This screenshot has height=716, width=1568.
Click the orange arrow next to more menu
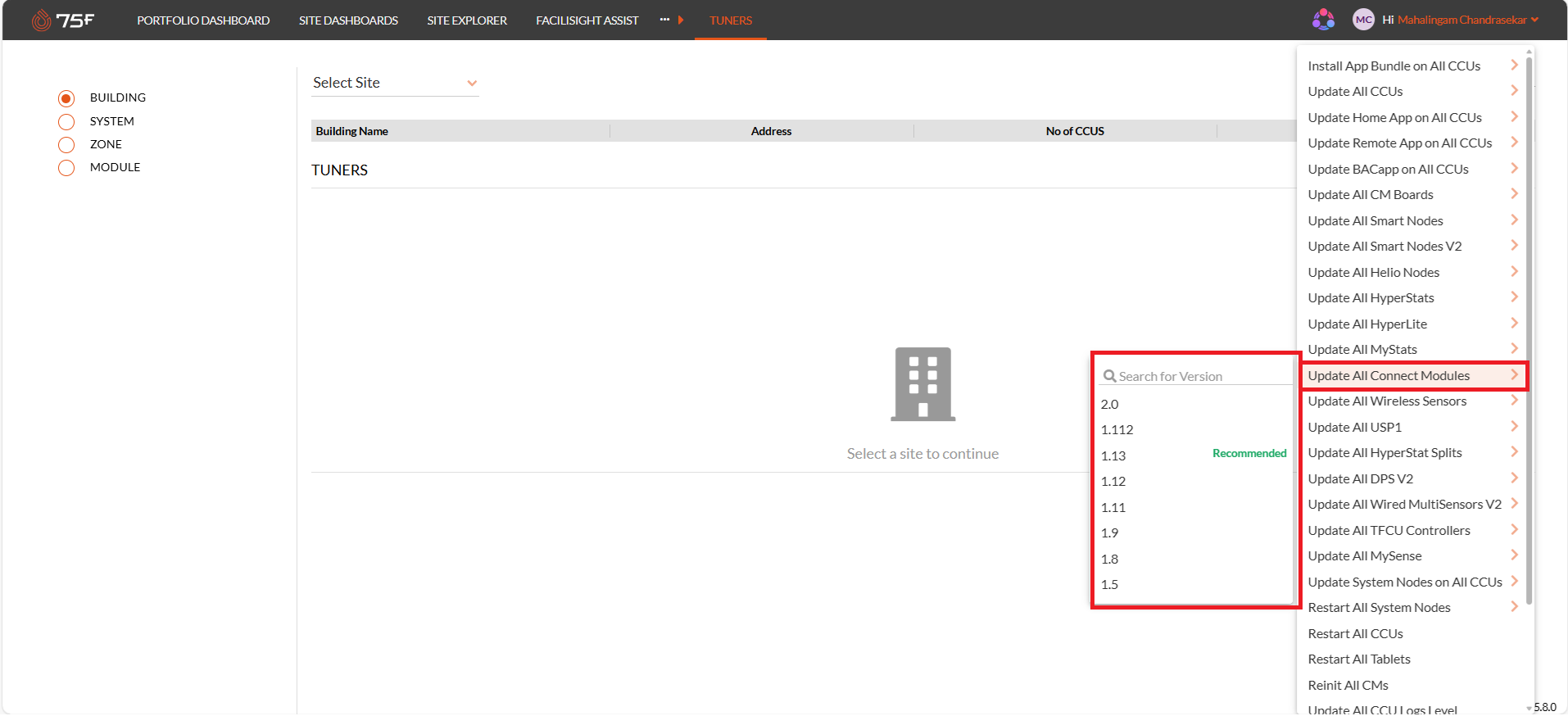point(681,20)
